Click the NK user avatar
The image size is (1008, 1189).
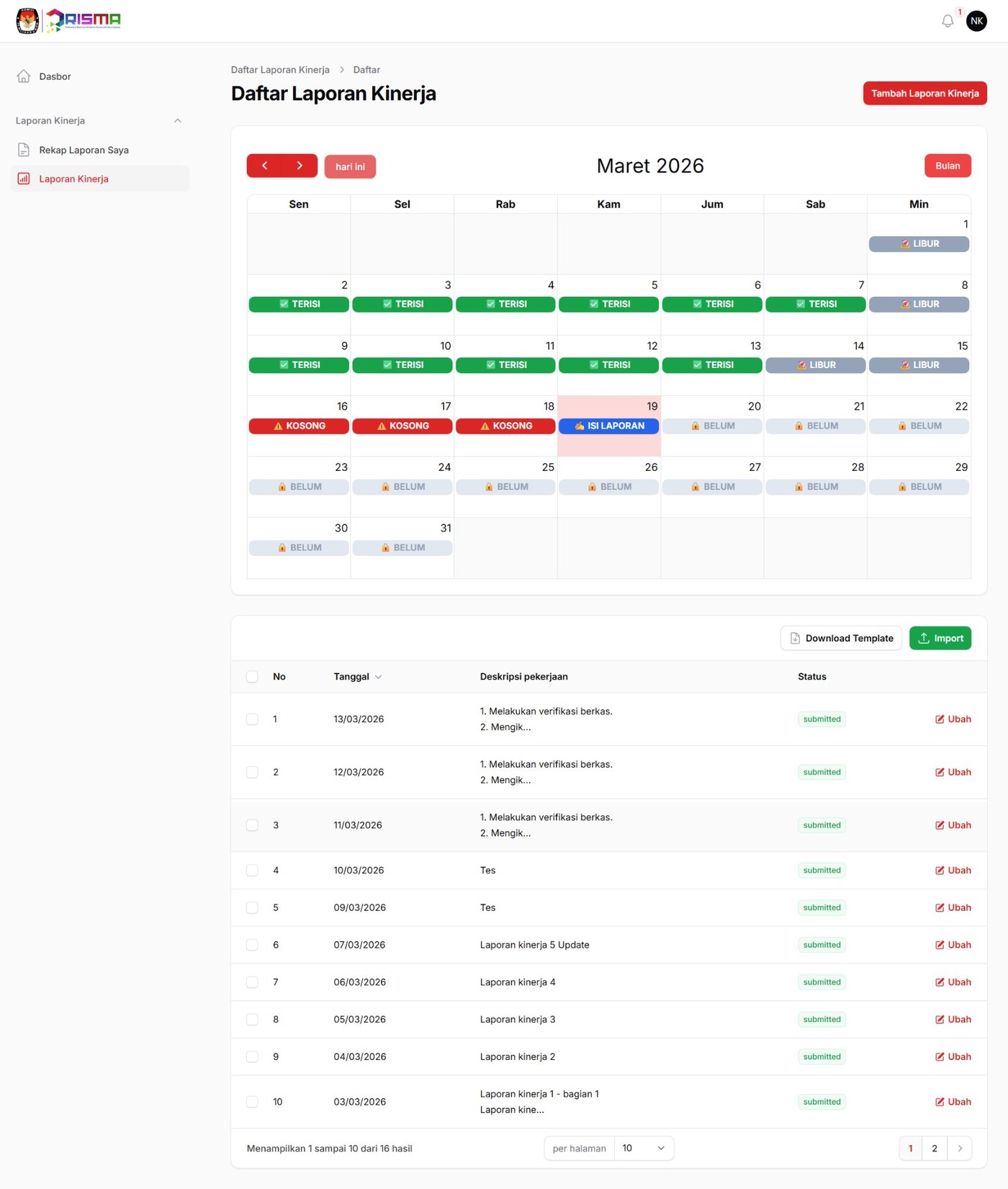pyautogui.click(x=976, y=21)
